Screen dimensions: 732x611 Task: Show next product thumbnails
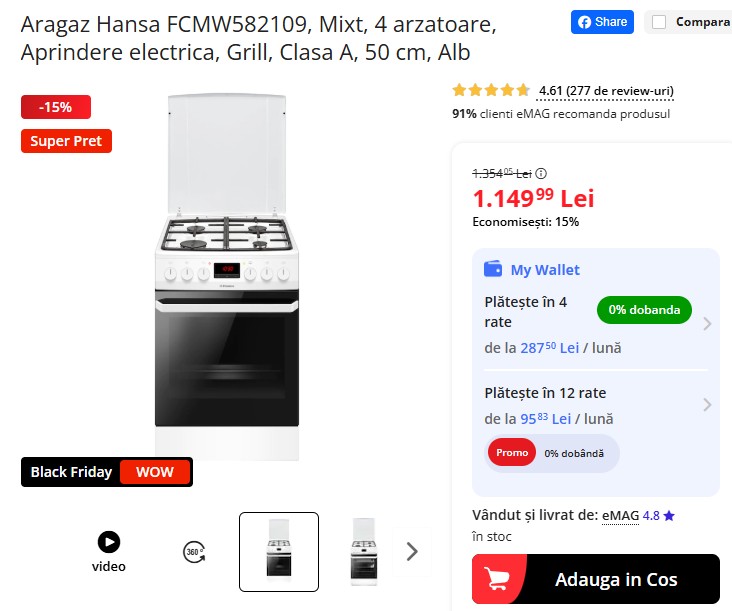tap(411, 551)
